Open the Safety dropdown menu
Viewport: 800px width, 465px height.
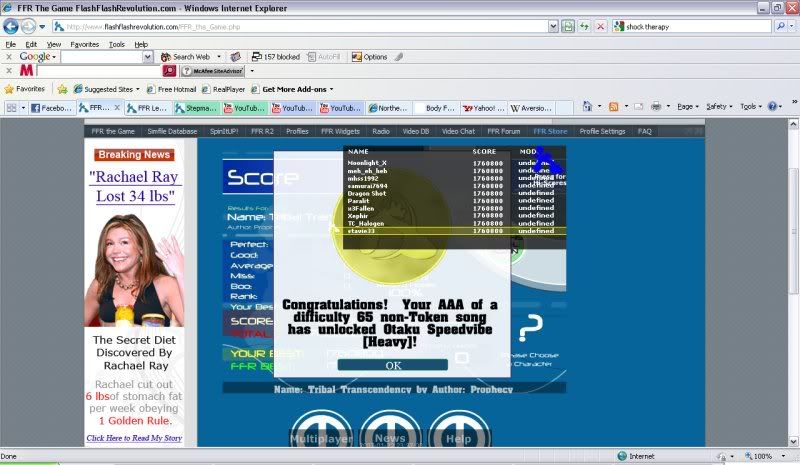click(x=719, y=106)
